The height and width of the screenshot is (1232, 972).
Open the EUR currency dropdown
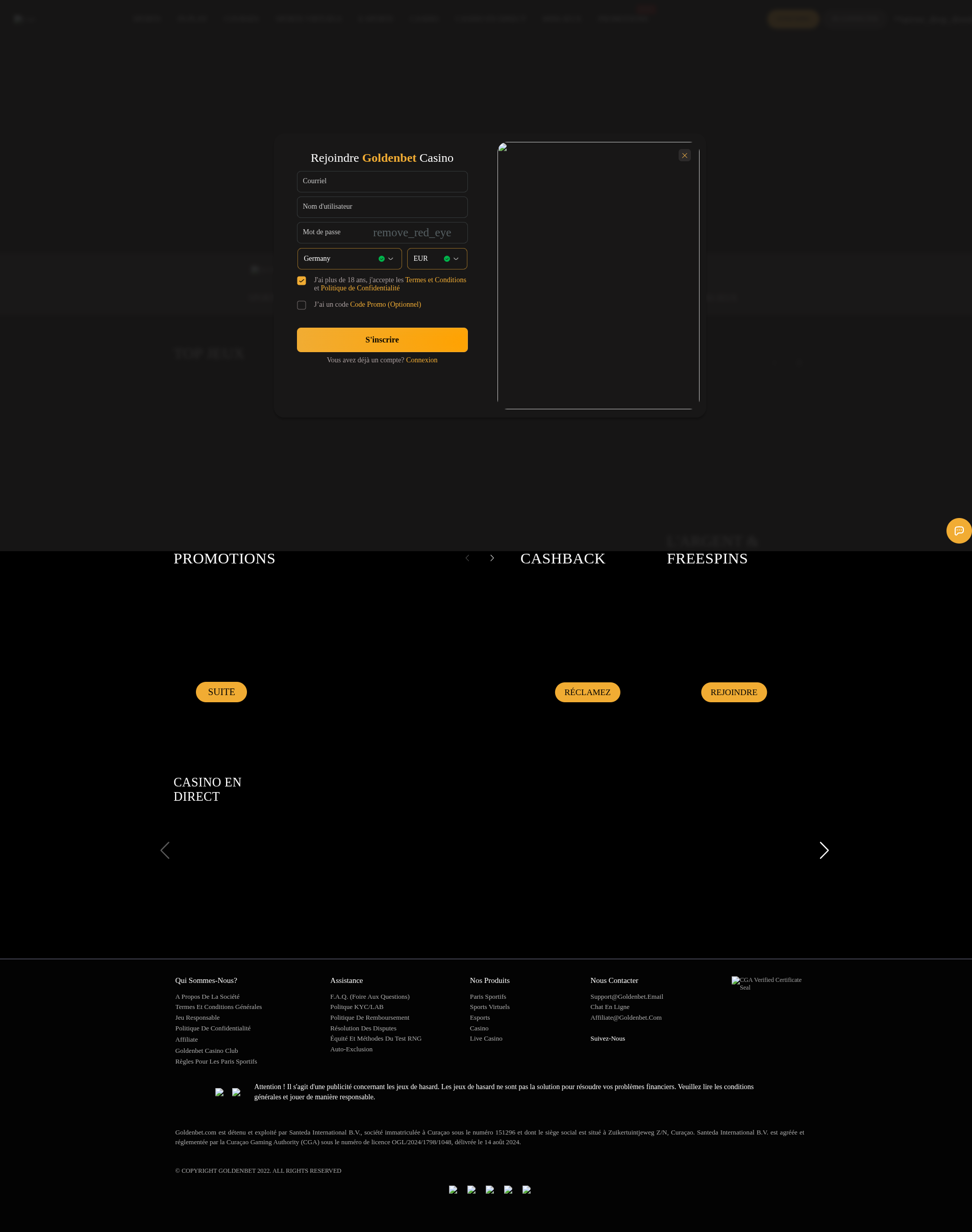(437, 258)
